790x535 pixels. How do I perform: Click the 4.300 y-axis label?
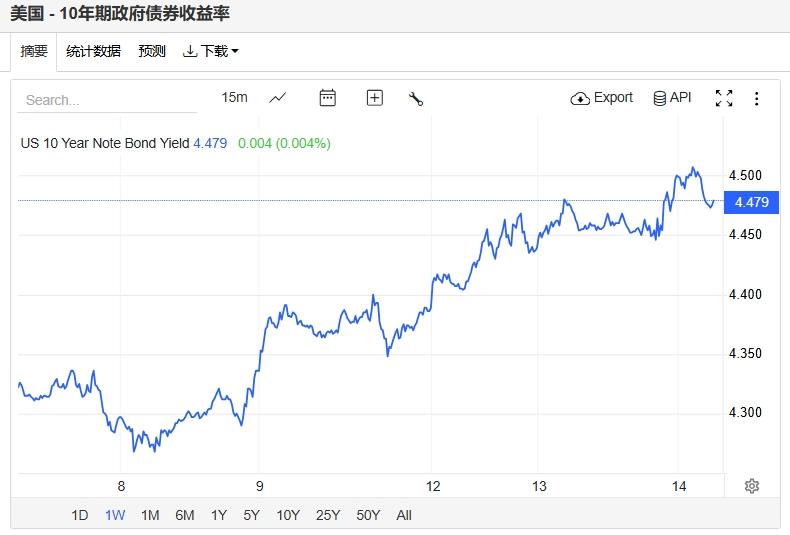click(745, 413)
